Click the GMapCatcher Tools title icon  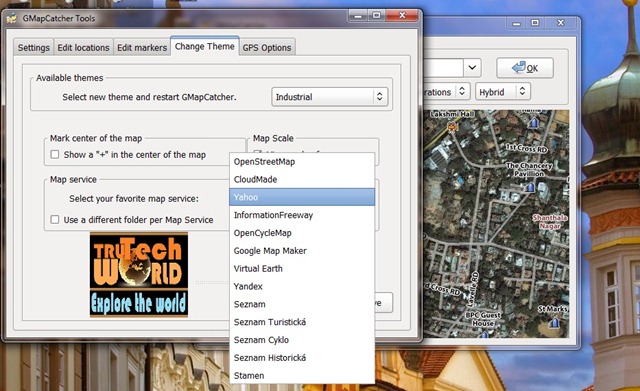(x=12, y=18)
